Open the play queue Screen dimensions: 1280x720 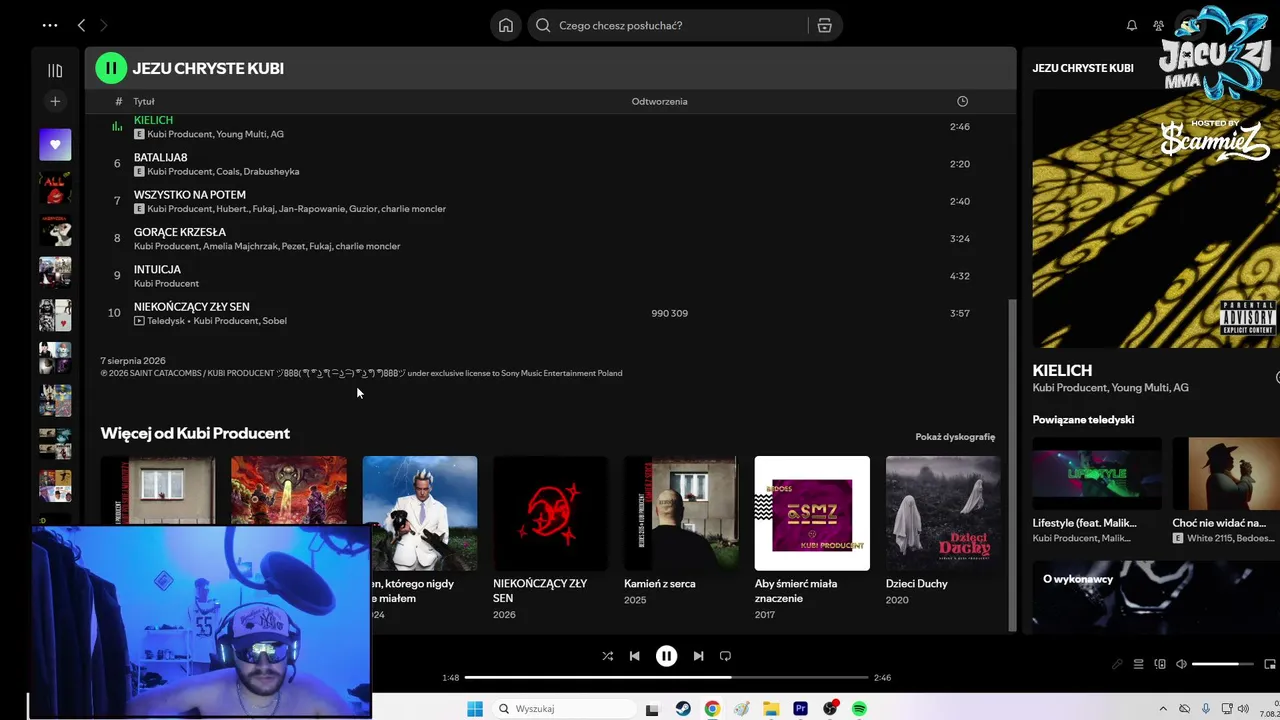point(1139,664)
